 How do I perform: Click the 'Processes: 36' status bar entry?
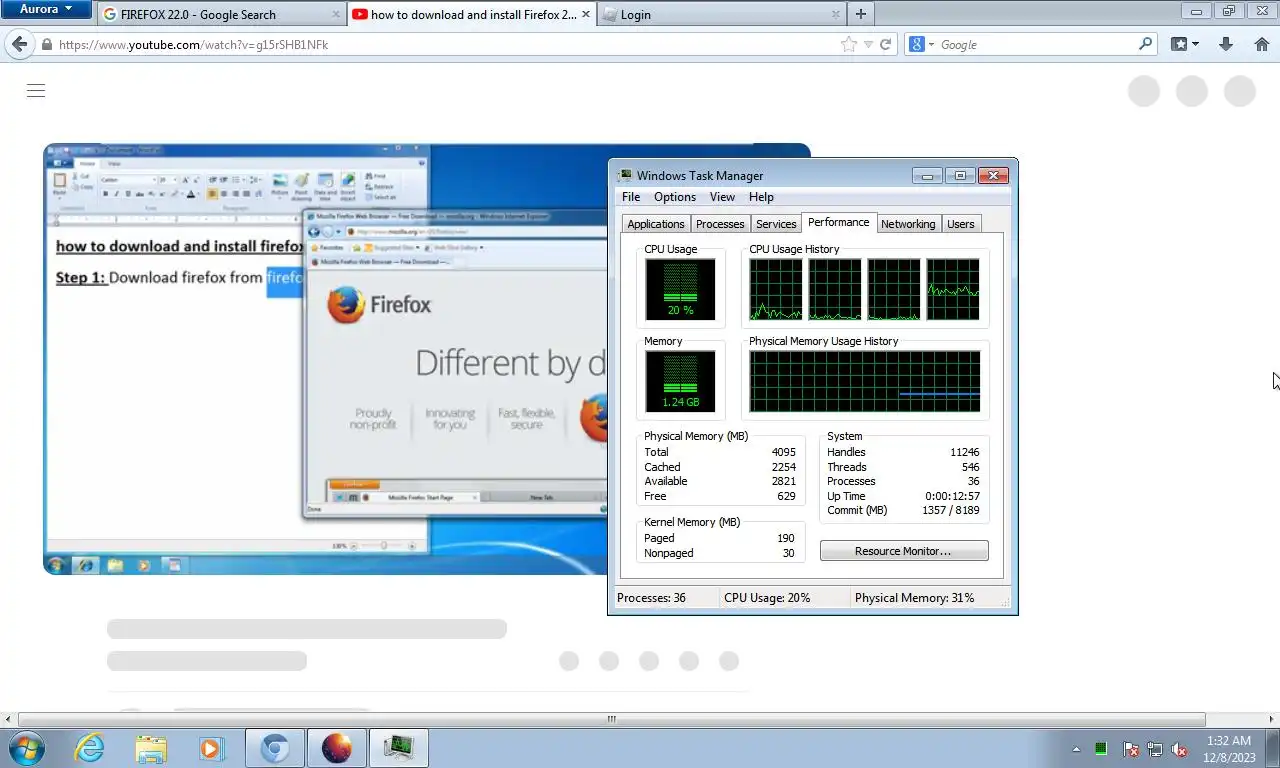tap(651, 598)
